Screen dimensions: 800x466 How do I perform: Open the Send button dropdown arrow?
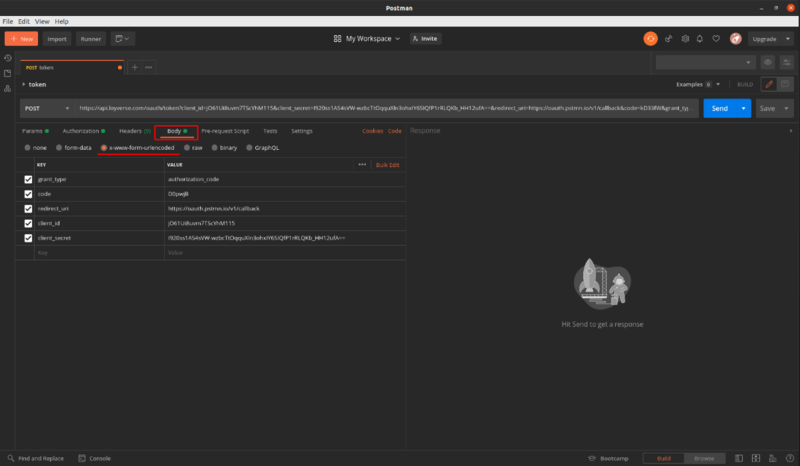[743, 108]
